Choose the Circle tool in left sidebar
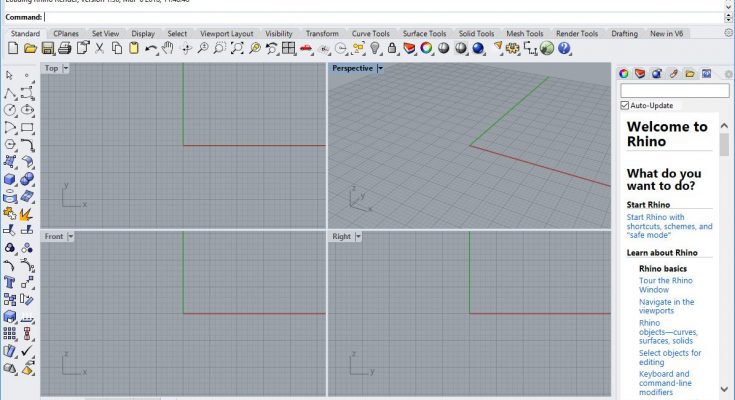735x400 pixels. pyautogui.click(x=10, y=111)
